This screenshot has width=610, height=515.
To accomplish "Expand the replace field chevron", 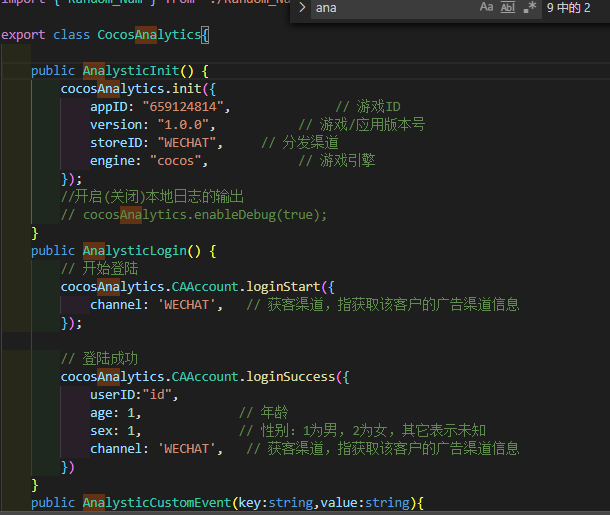I will pos(302,7).
